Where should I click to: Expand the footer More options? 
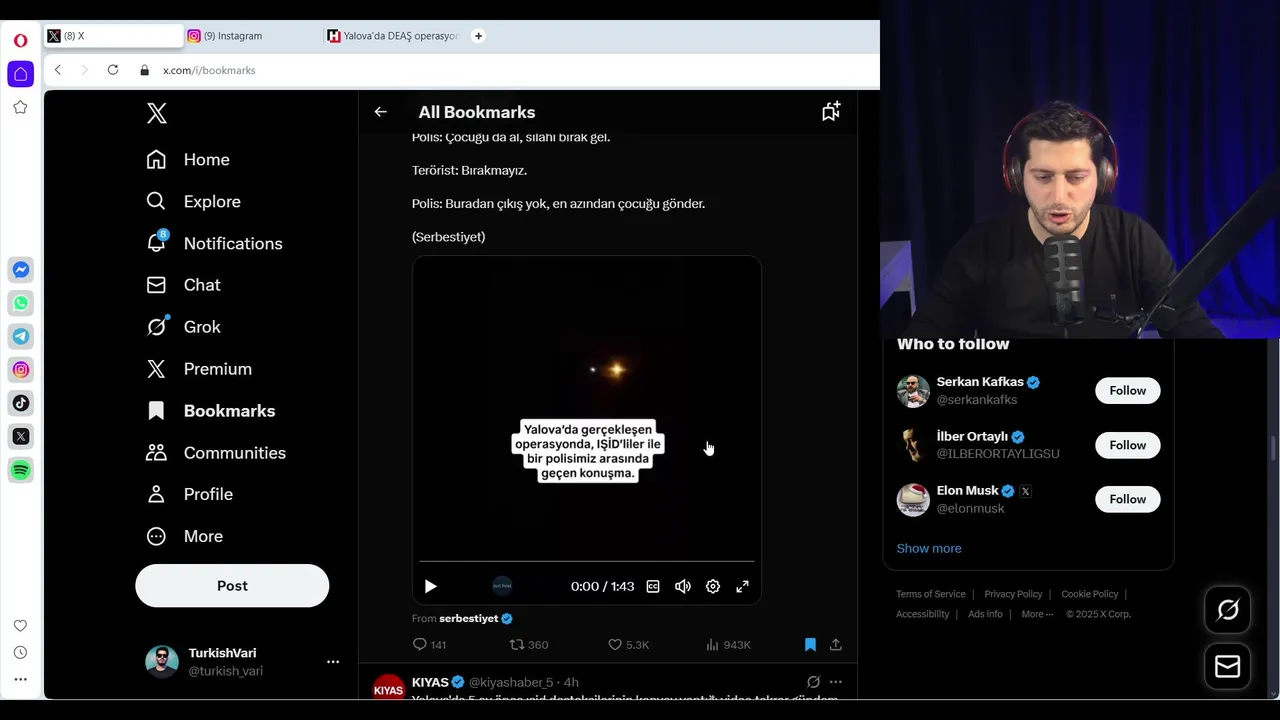(1037, 614)
